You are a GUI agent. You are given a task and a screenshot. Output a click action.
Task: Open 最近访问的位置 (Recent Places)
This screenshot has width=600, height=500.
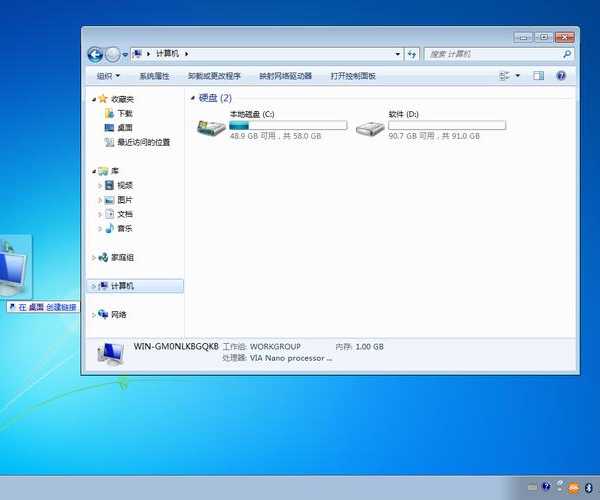[142, 142]
